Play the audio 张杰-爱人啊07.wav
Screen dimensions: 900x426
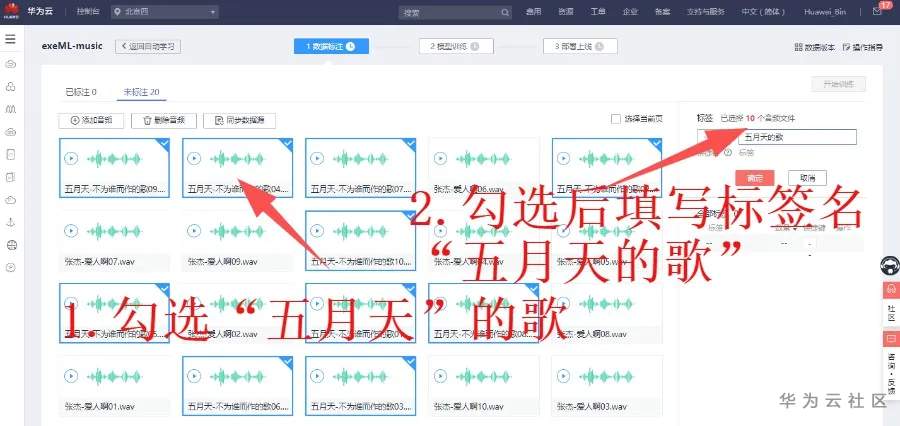point(71,231)
